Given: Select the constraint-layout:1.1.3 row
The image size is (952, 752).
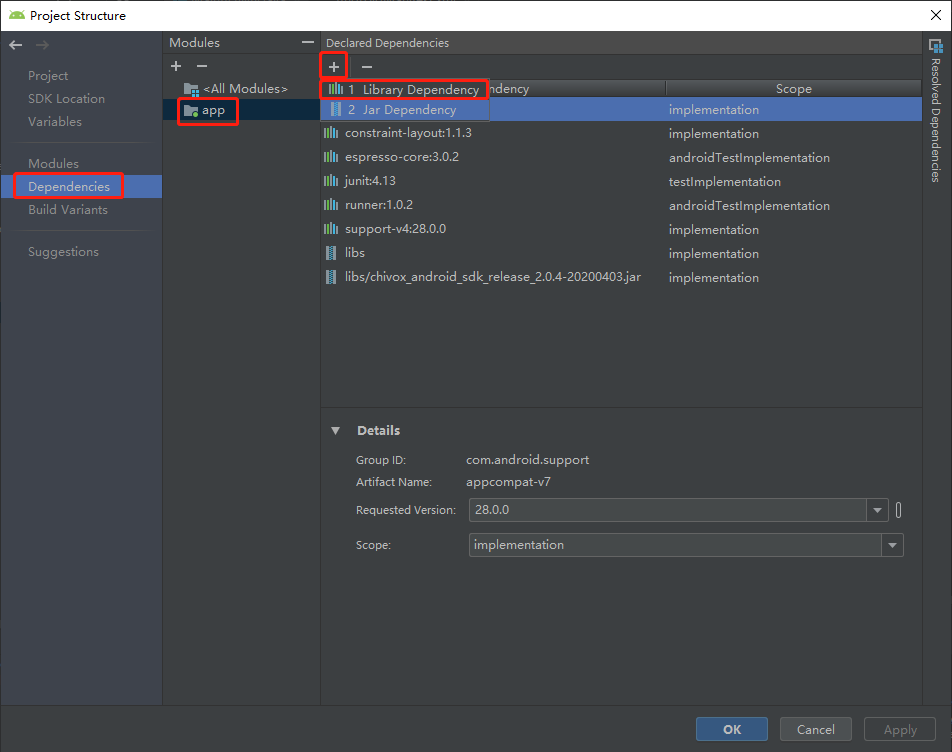Looking at the screenshot, I should (x=621, y=133).
